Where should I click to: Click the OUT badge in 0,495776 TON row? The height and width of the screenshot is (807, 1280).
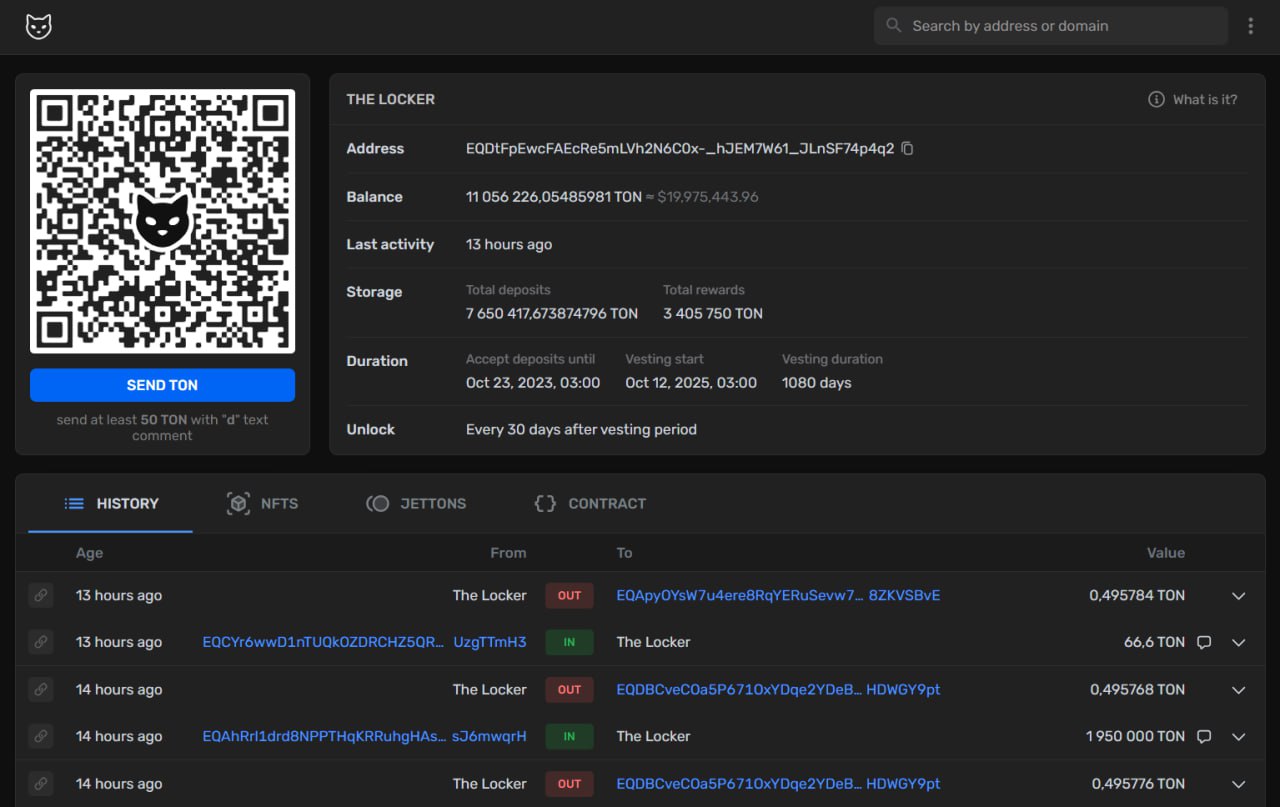point(569,784)
